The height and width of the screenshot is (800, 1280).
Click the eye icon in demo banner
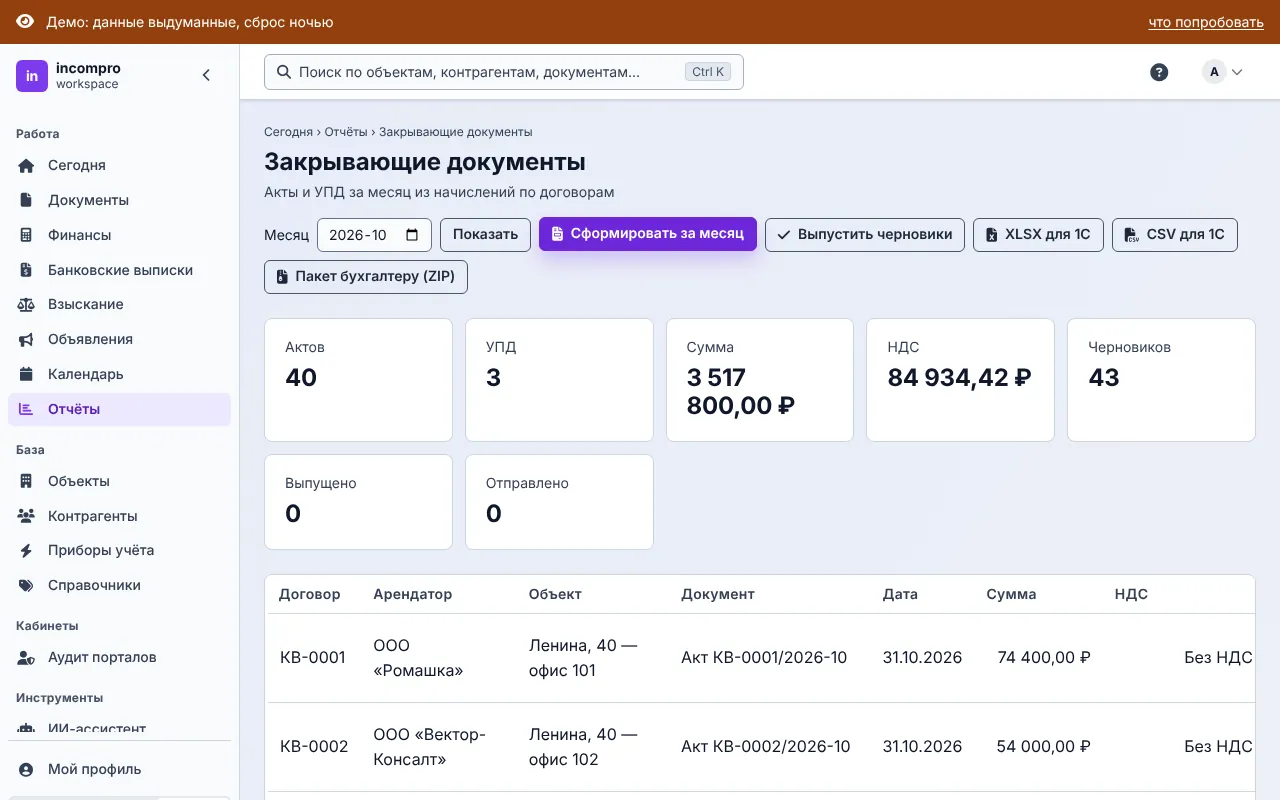click(x=25, y=22)
